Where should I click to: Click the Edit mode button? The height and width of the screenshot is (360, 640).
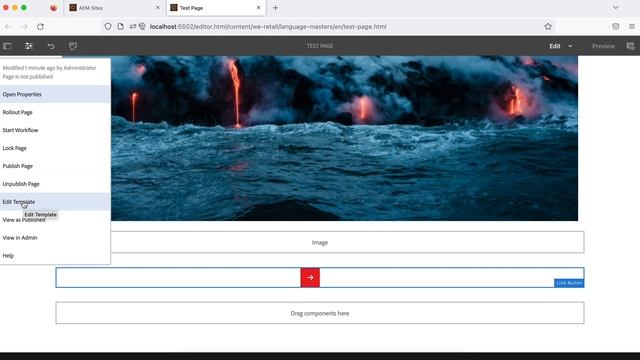click(555, 46)
